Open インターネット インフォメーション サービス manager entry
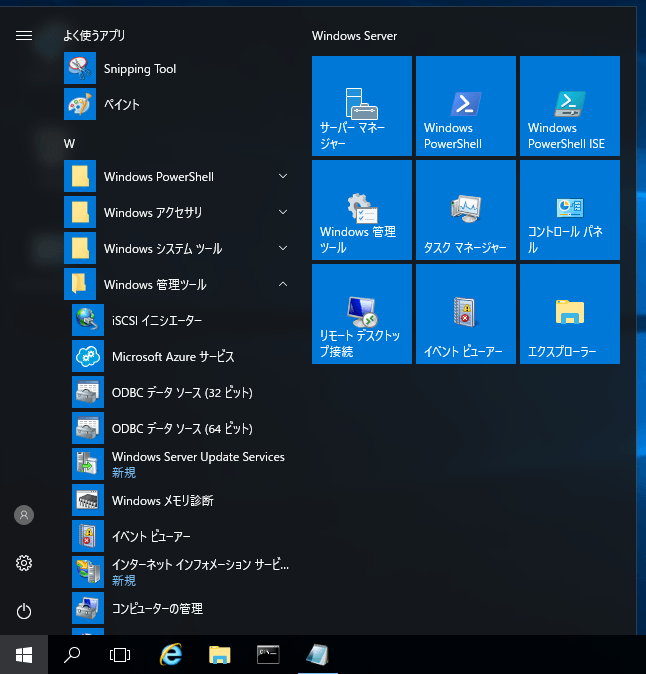Image resolution: width=646 pixels, height=674 pixels. tap(181, 572)
